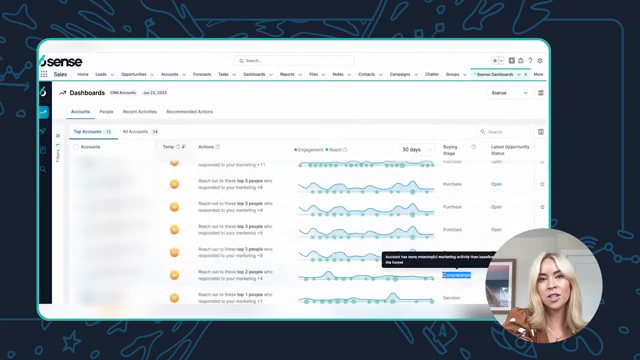Click the global Search field
Image resolution: width=640 pixels, height=360 pixels.
coord(294,60)
